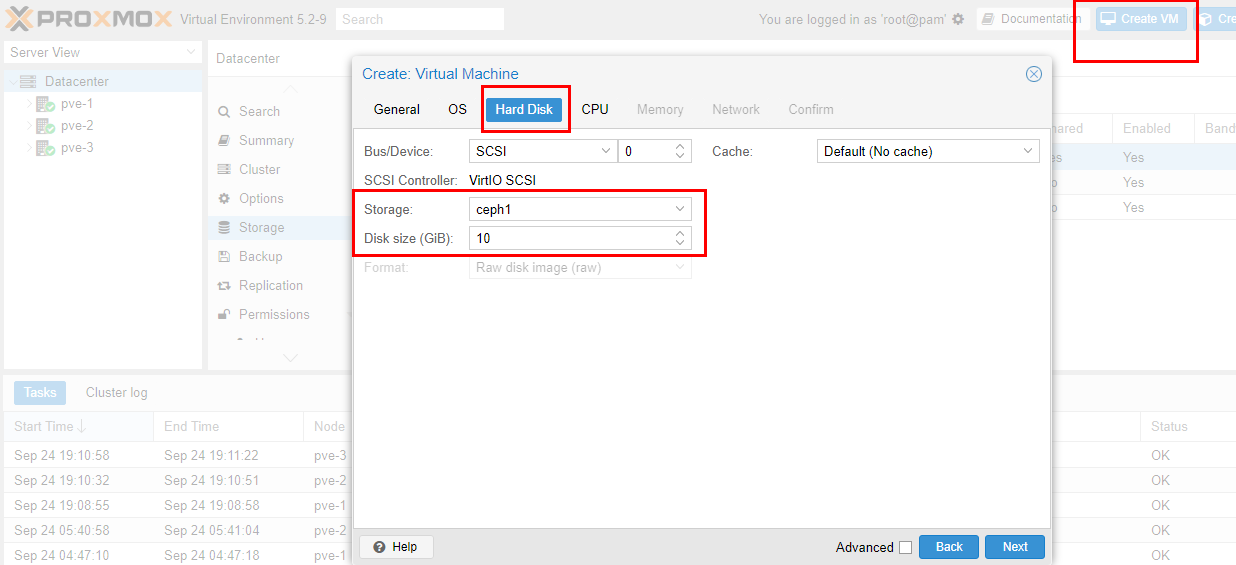
Task: Collapse the Datacenter tree node
Action: 11,82
